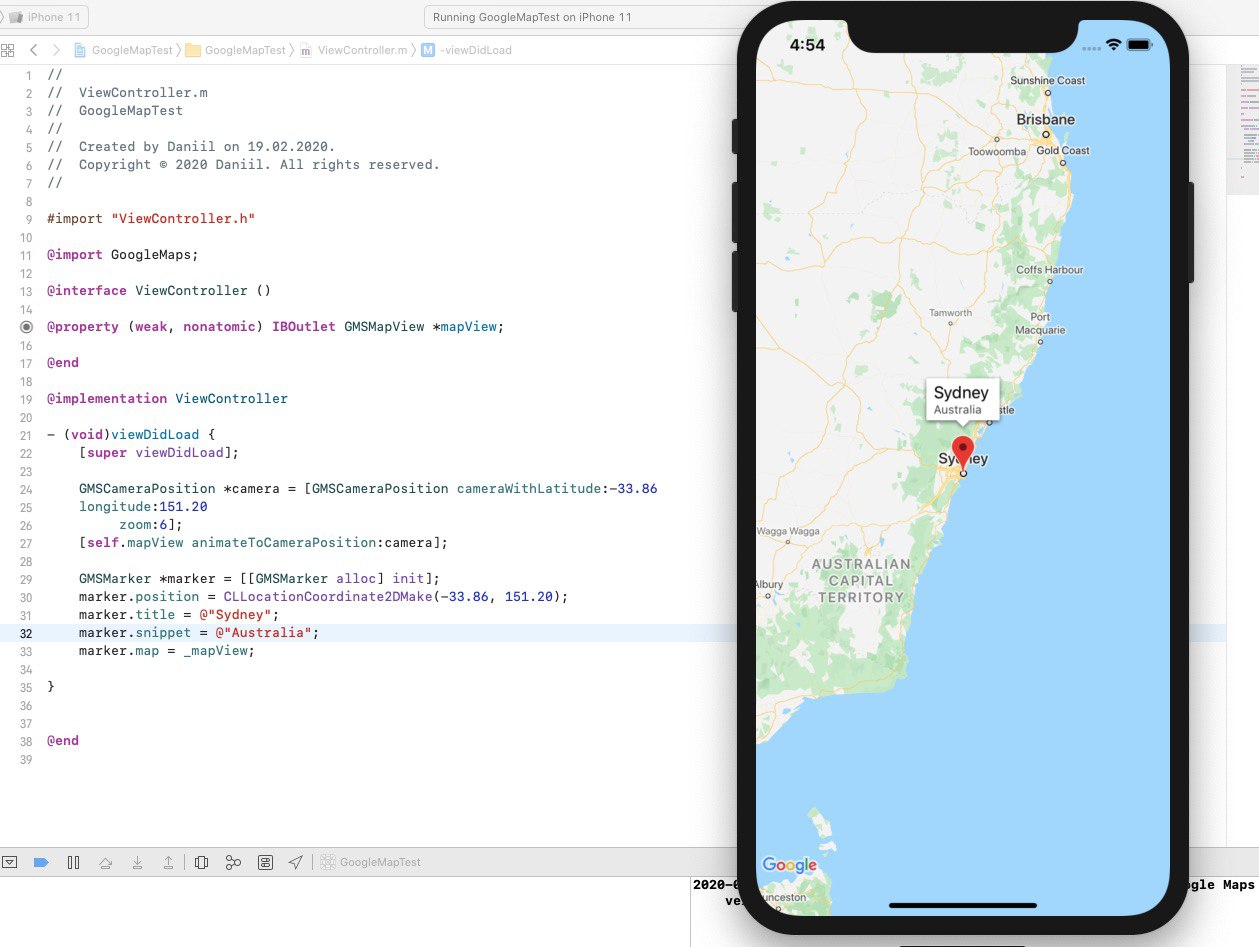Image resolution: width=1259 pixels, height=947 pixels.
Task: Click @implementation ViewController line
Action: tap(167, 398)
